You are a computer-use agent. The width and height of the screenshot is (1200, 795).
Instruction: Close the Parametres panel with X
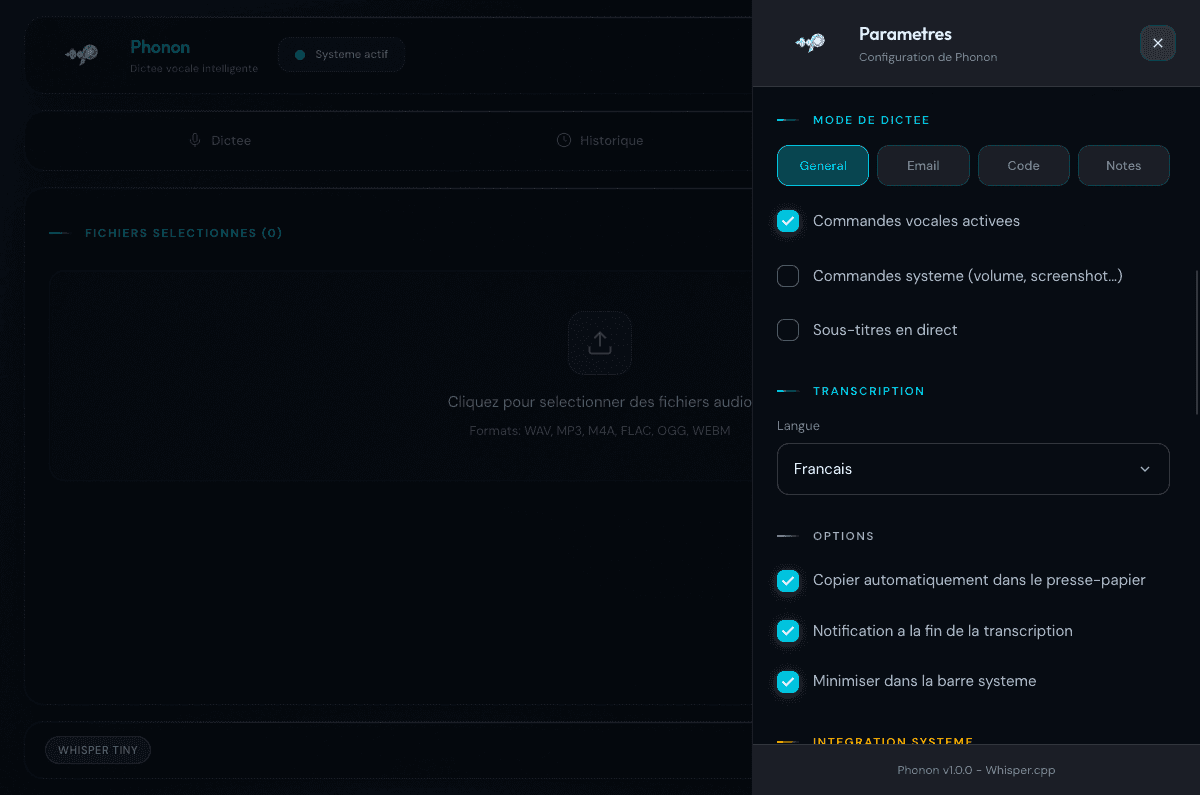1157,43
